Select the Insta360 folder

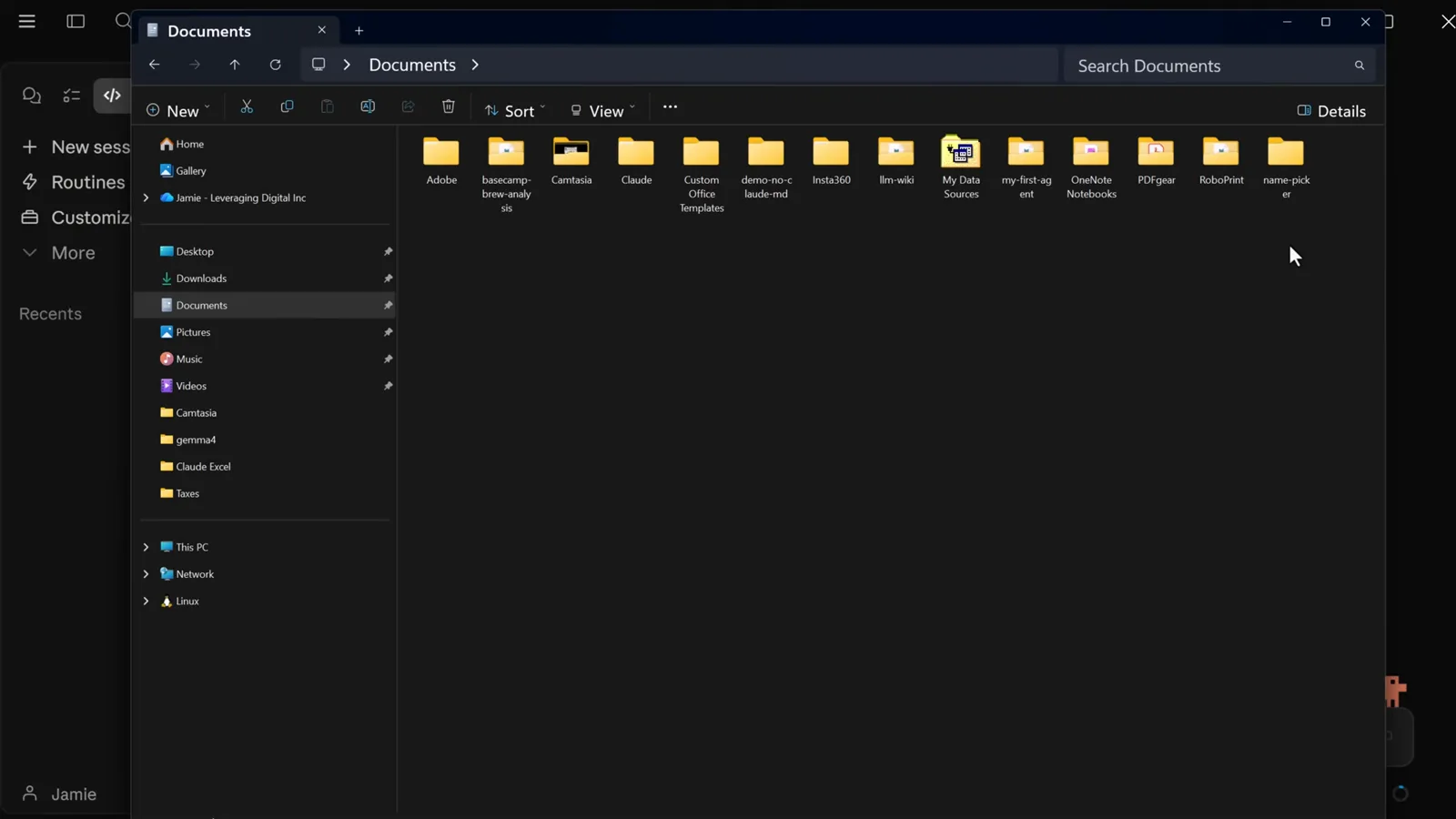(831, 161)
